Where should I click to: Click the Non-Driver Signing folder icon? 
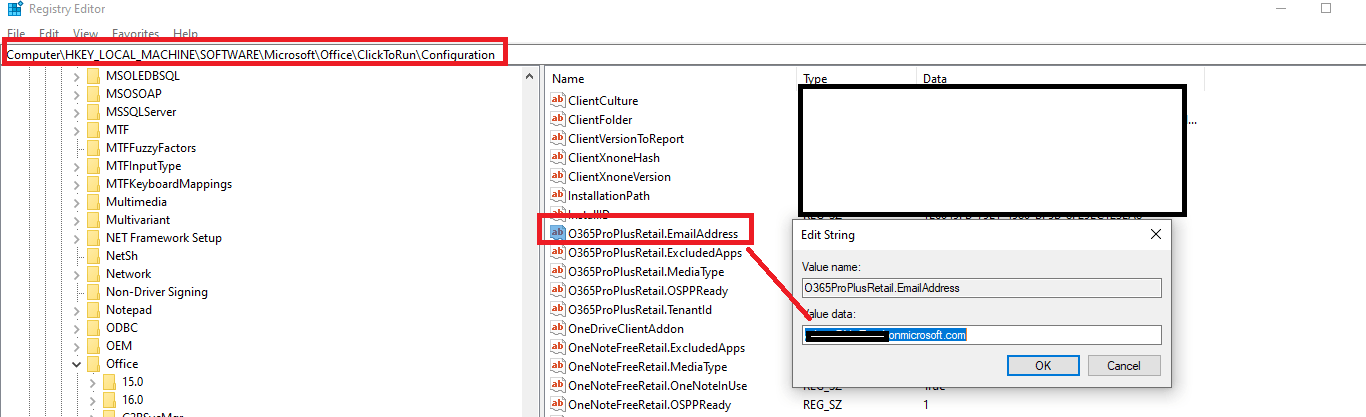pos(94,292)
